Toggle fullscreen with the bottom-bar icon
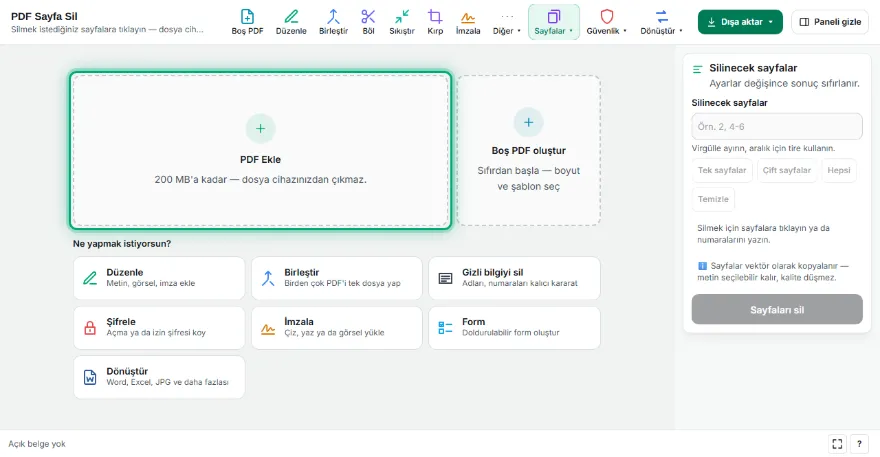880x457 pixels. (x=837, y=444)
